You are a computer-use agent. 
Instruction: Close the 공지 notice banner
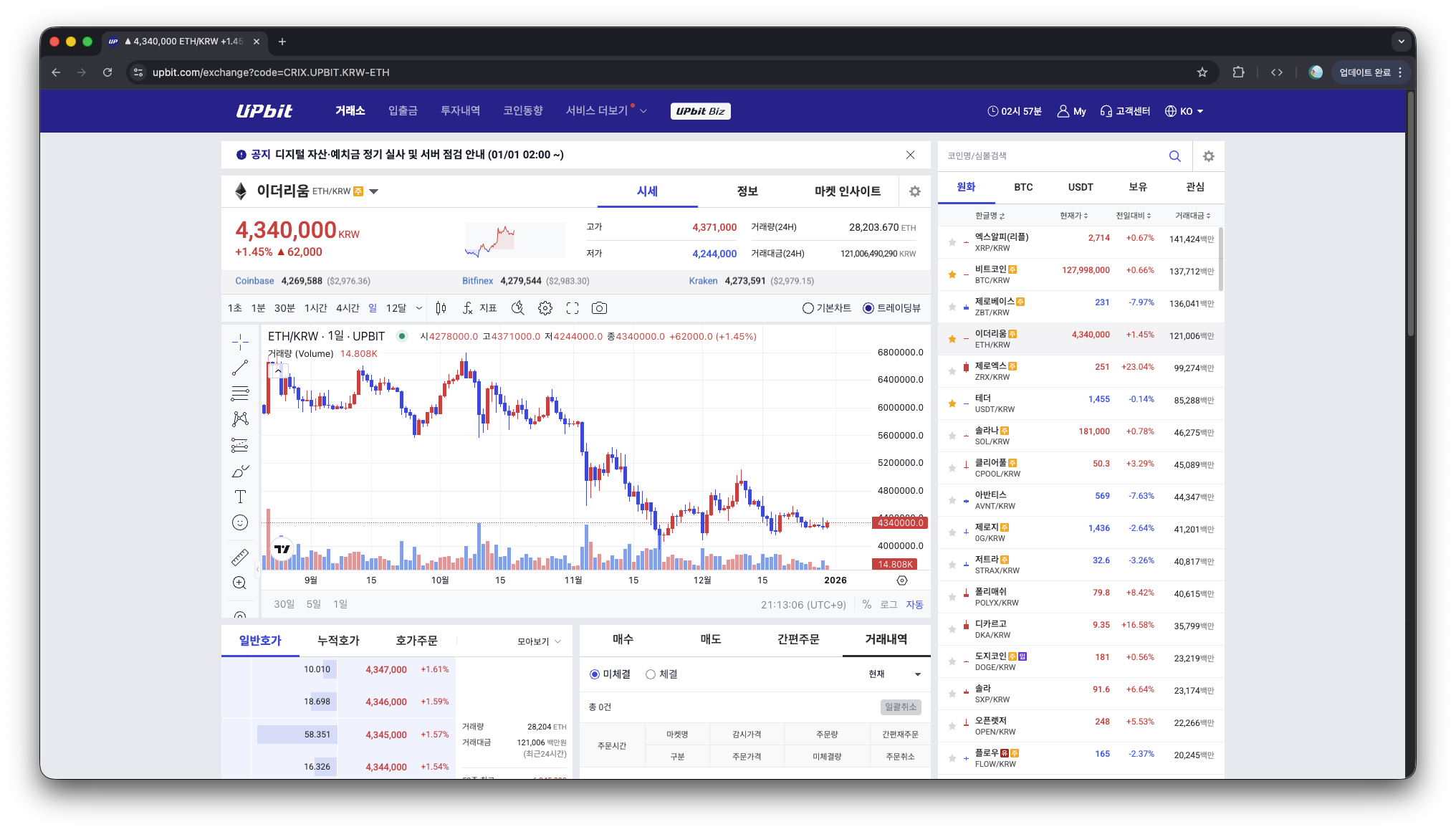(910, 155)
